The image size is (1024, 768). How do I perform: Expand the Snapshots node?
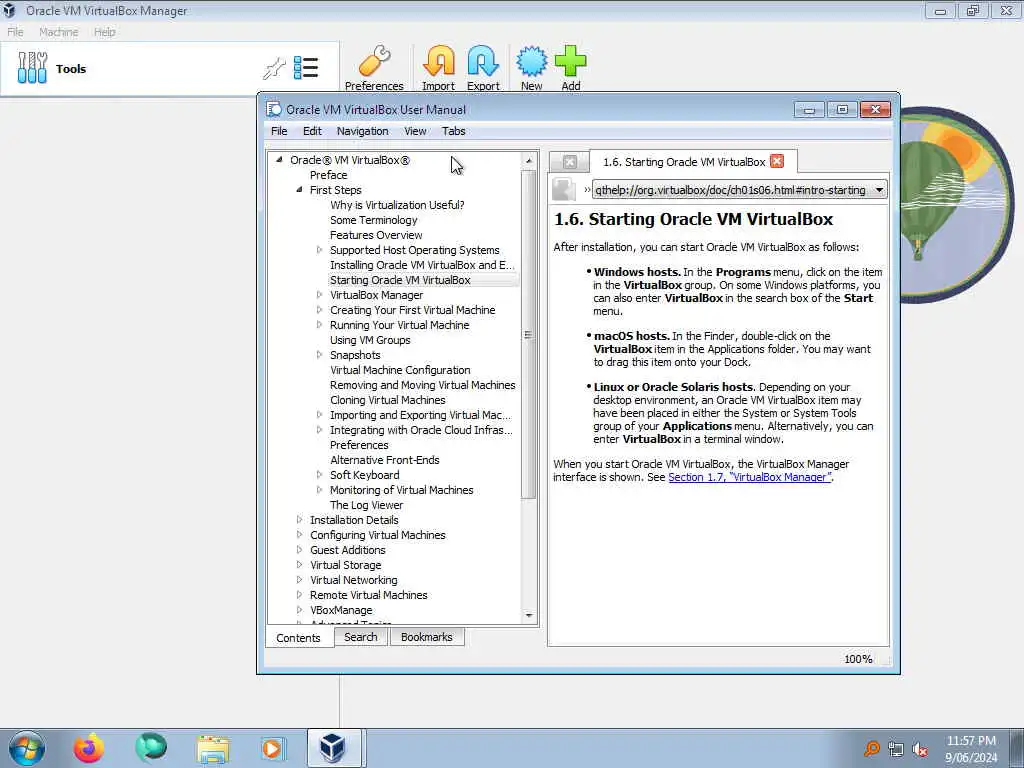click(319, 355)
